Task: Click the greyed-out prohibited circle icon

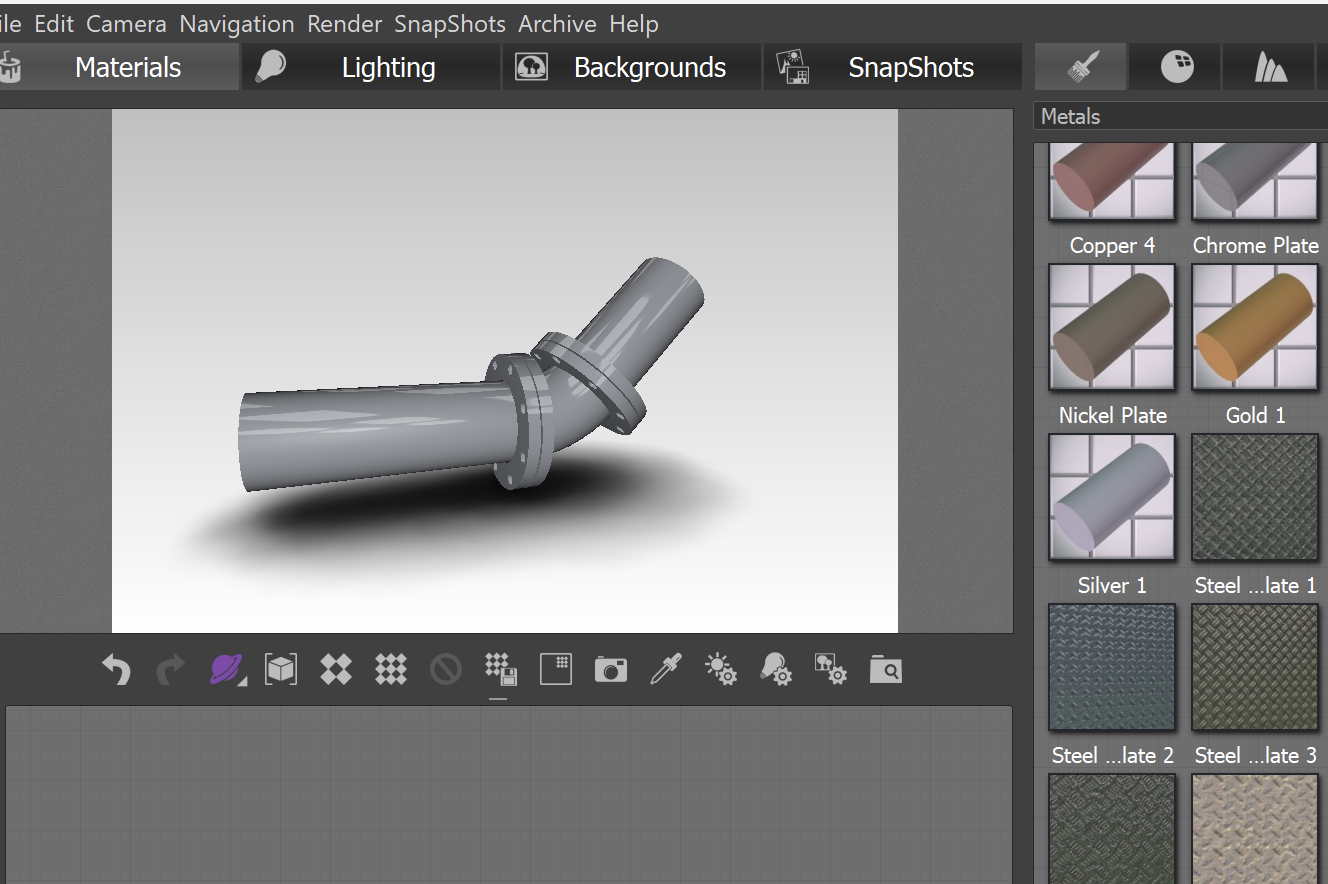Action: coord(446,669)
